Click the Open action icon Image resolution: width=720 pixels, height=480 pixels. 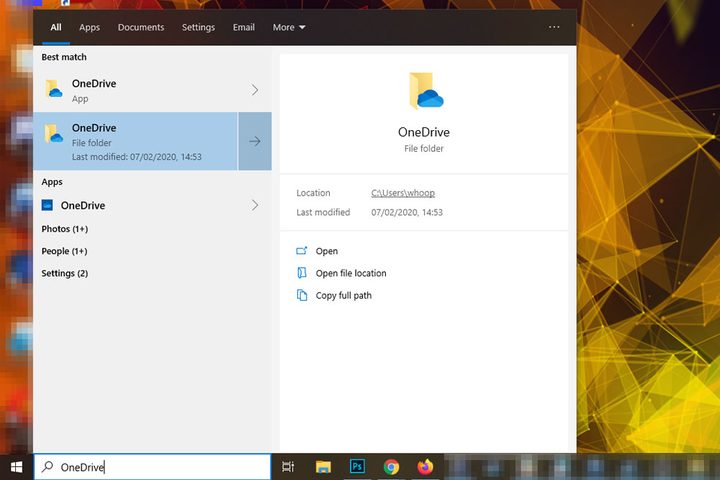pos(302,251)
